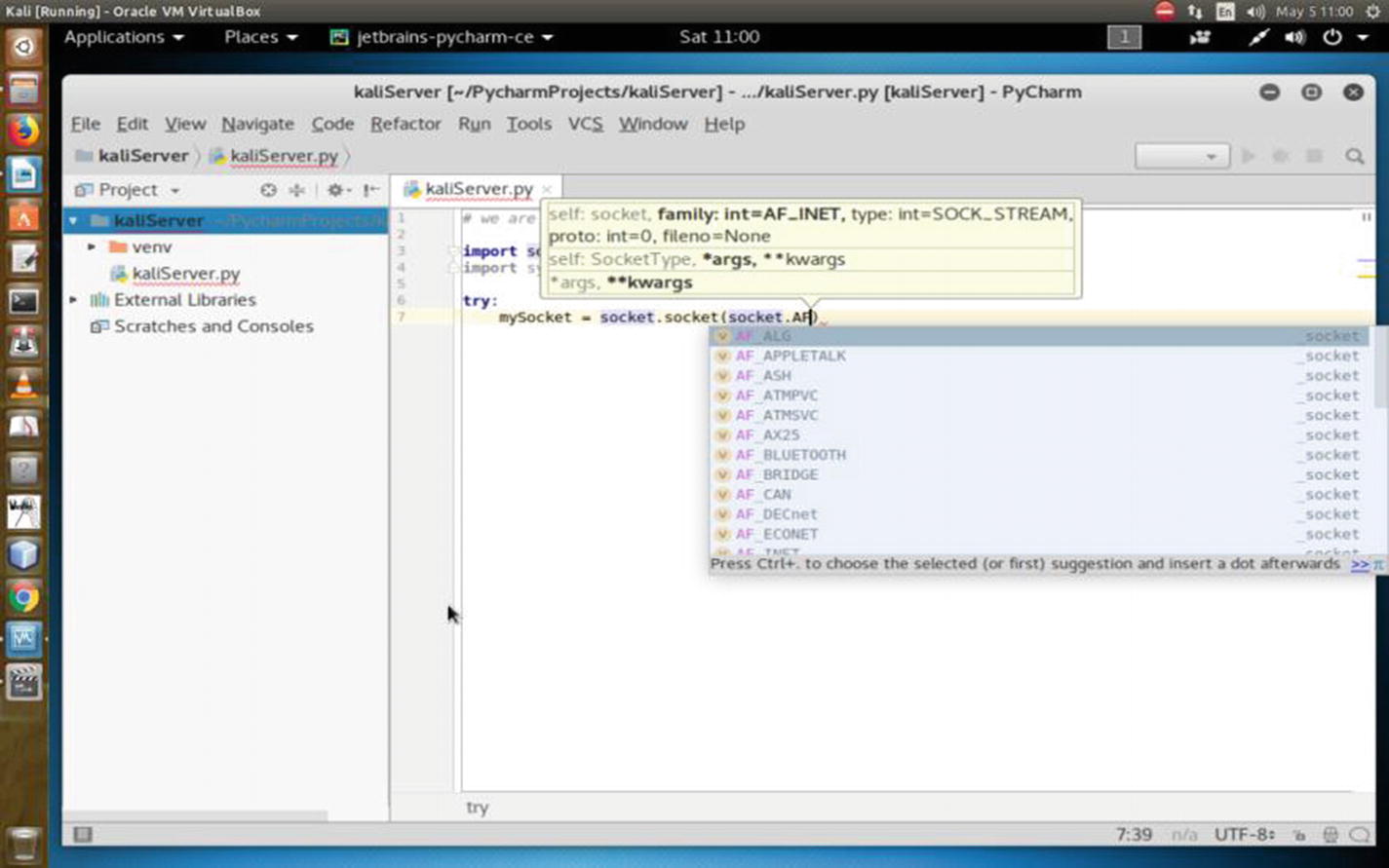Open Search Everywhere magnifier icon
This screenshot has width=1389, height=868.
[1355, 156]
